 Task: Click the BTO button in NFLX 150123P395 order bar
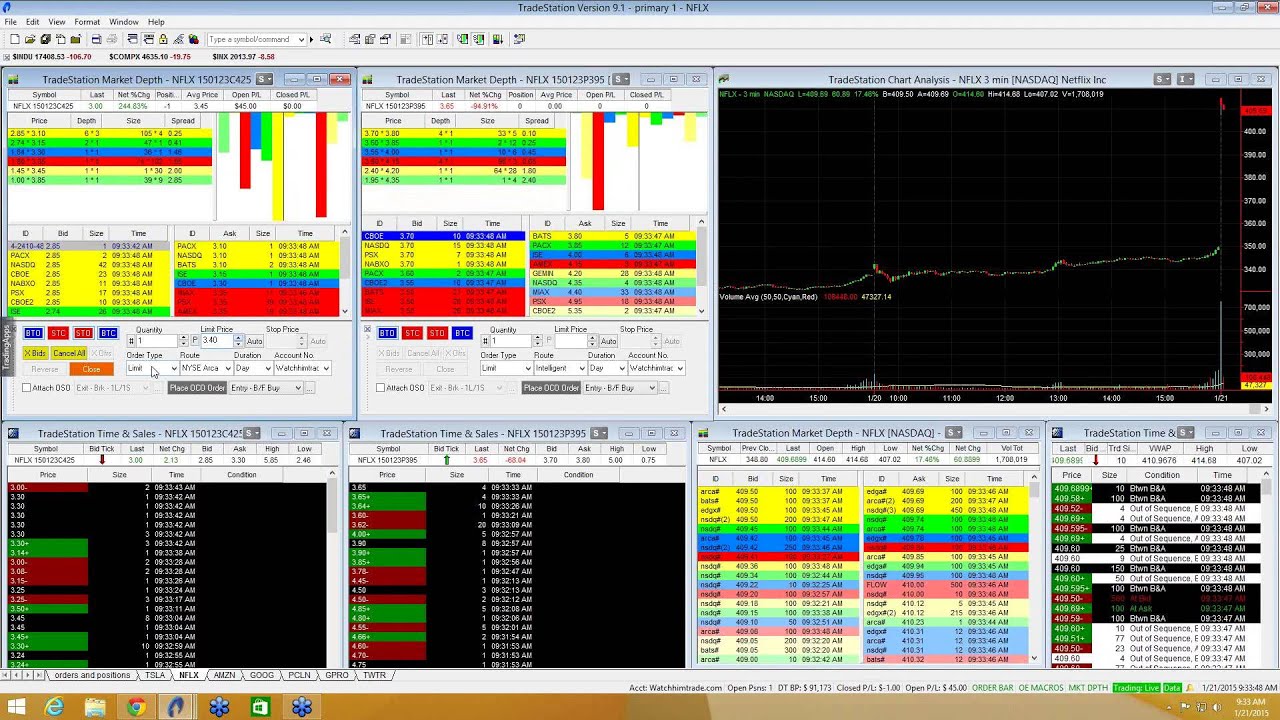pos(388,333)
